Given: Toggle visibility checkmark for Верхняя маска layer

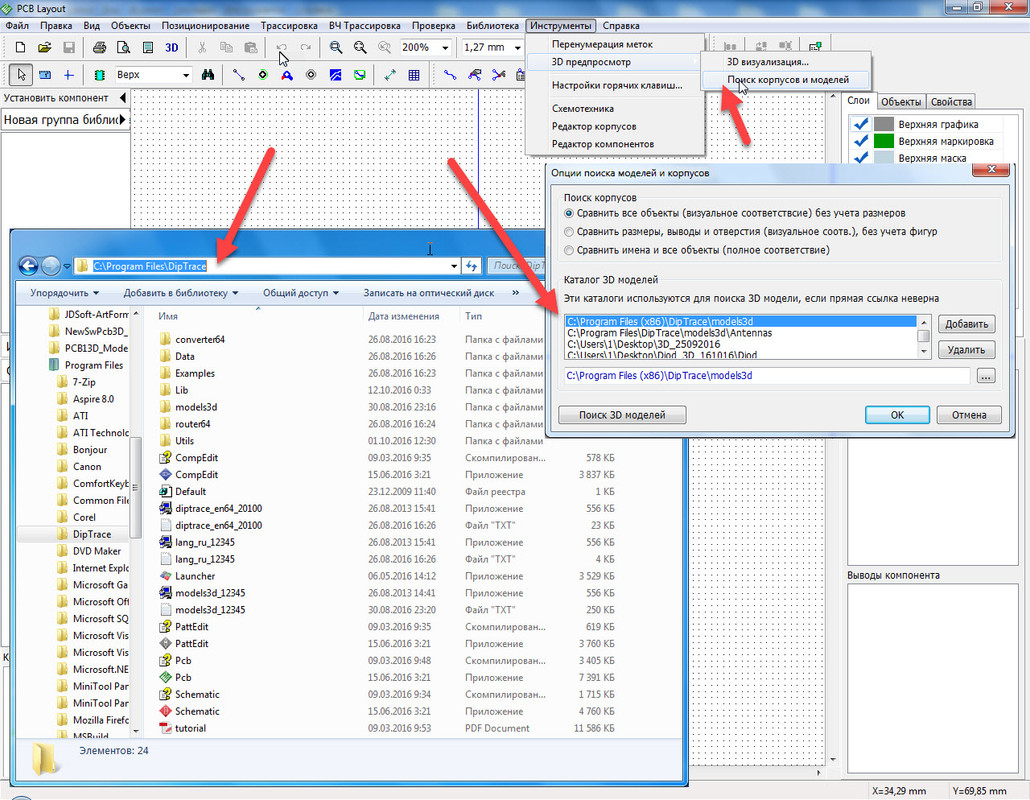Looking at the screenshot, I should click(x=859, y=158).
